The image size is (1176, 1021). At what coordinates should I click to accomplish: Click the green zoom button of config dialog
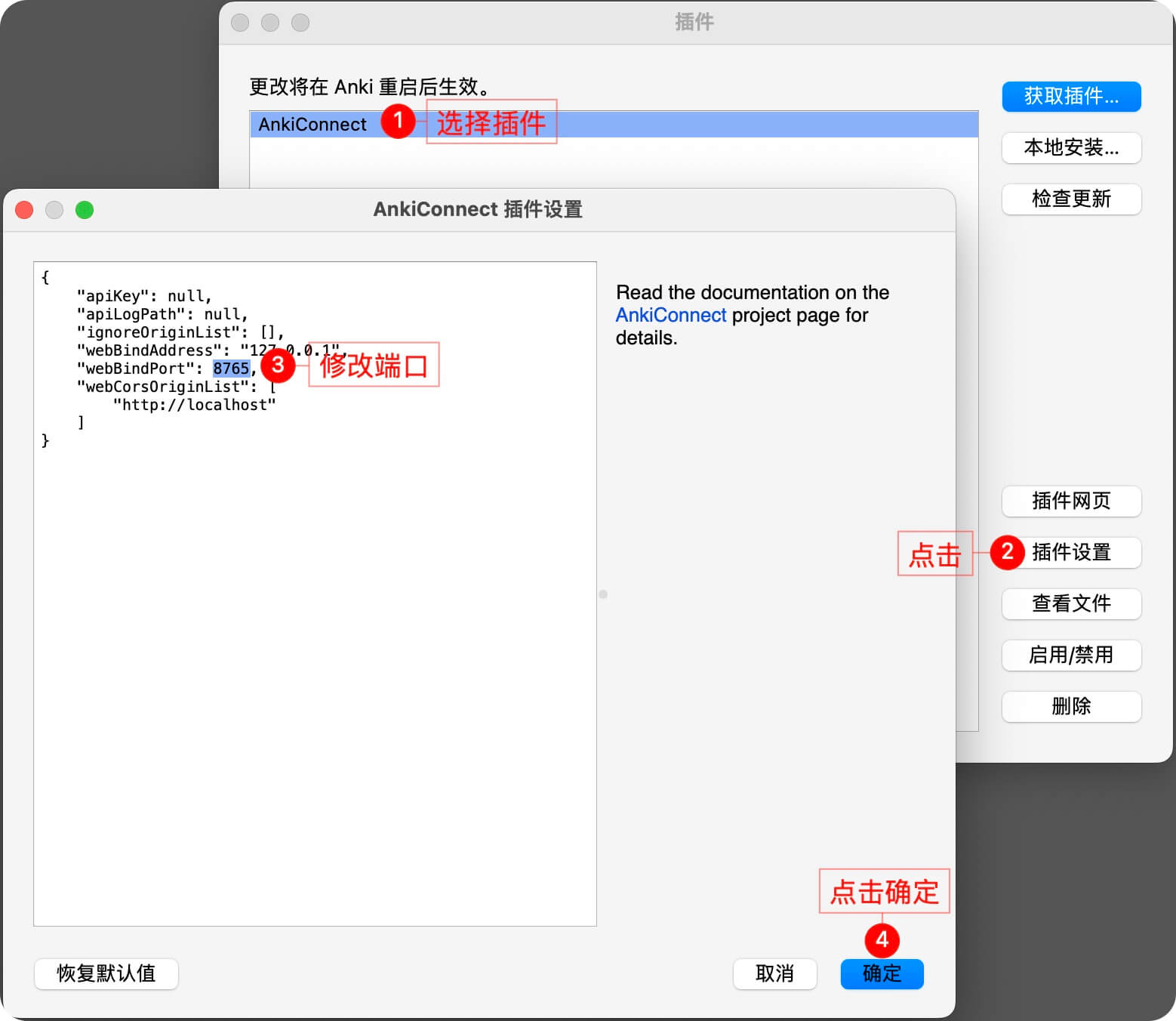click(x=85, y=210)
